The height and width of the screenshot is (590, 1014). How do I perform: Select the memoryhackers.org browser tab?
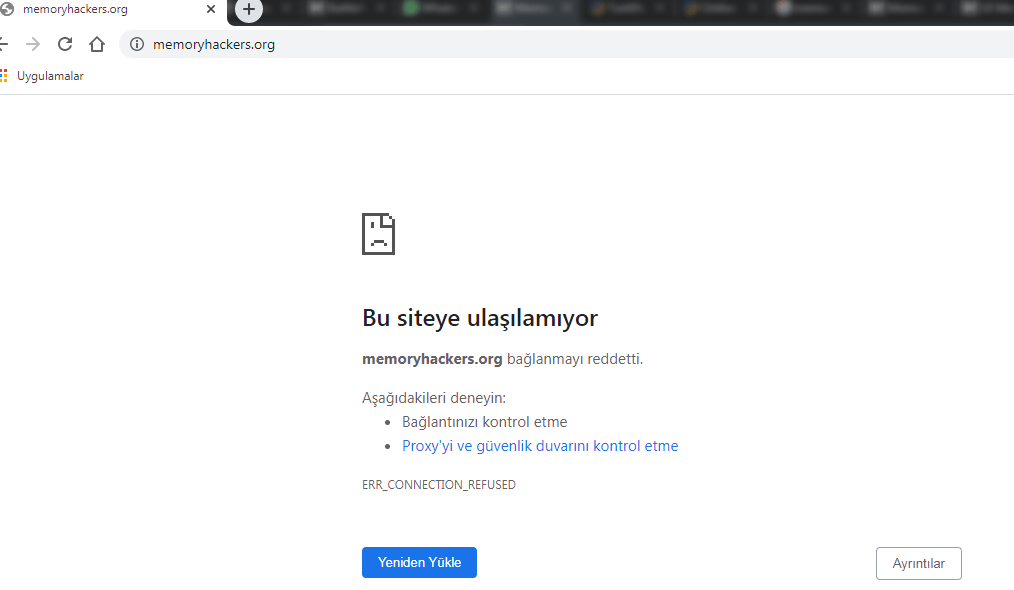111,10
